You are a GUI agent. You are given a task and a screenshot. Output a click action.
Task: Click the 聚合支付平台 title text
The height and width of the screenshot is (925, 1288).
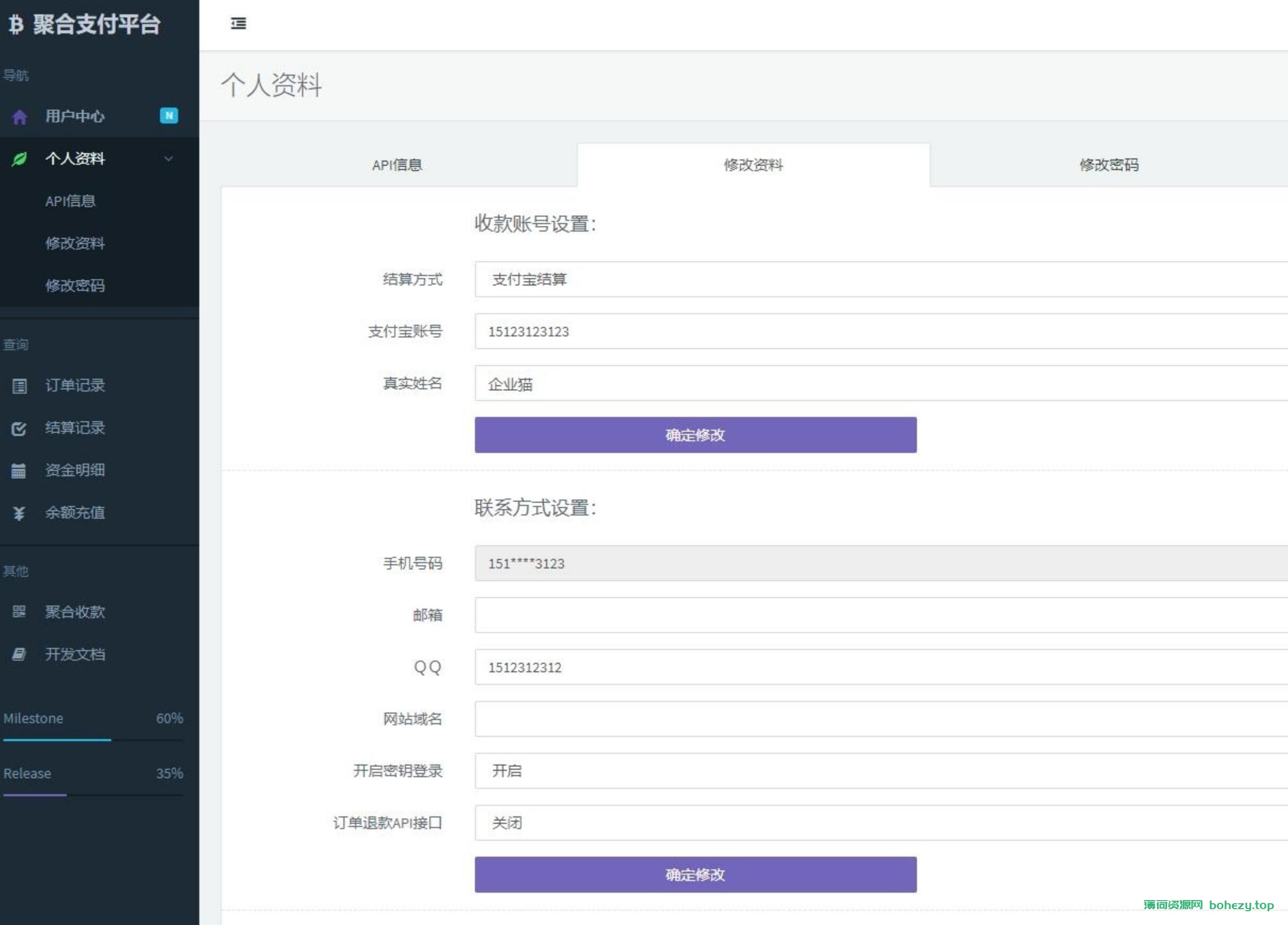tap(96, 24)
